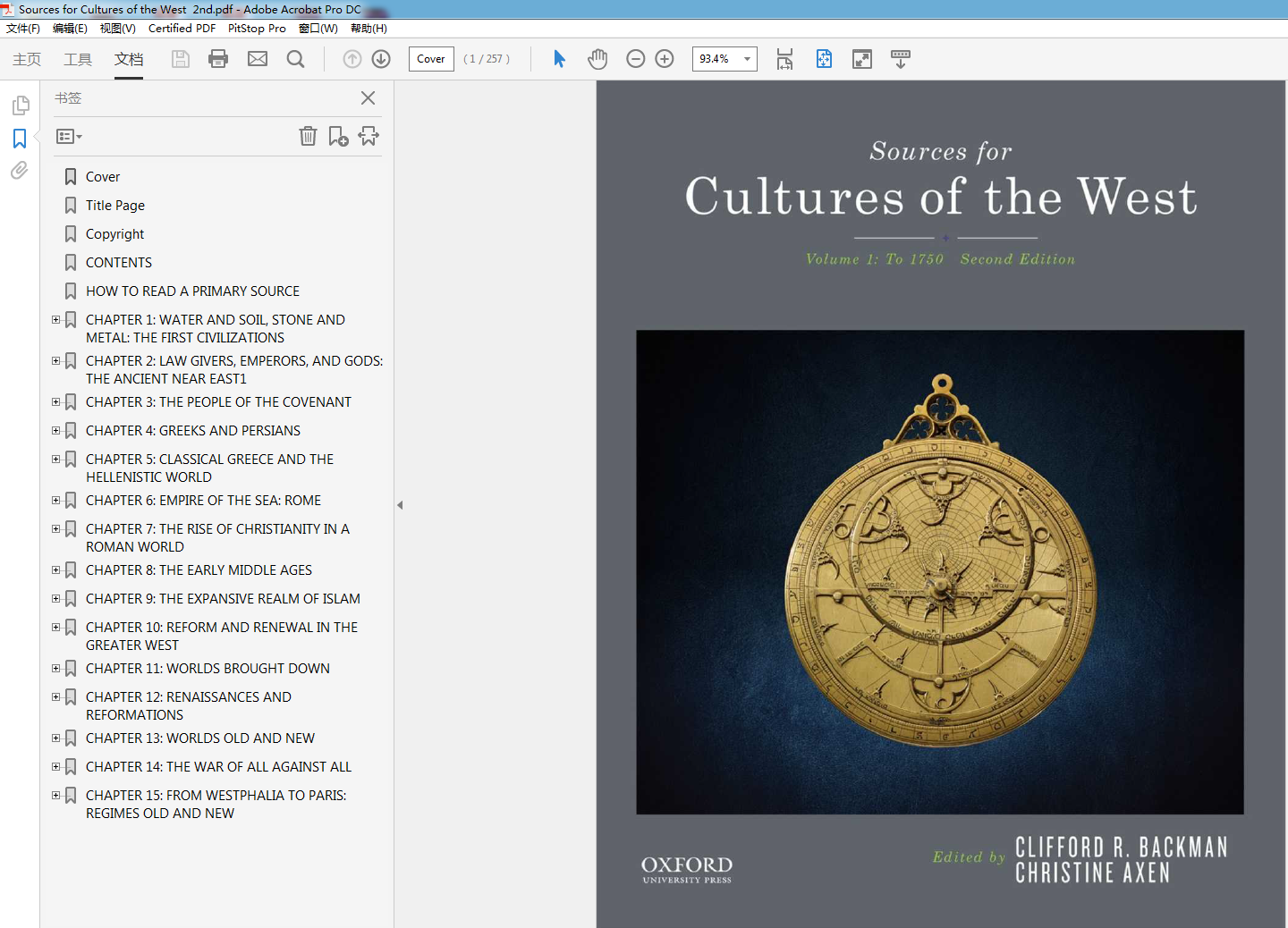Add a new bookmark icon

tap(338, 136)
